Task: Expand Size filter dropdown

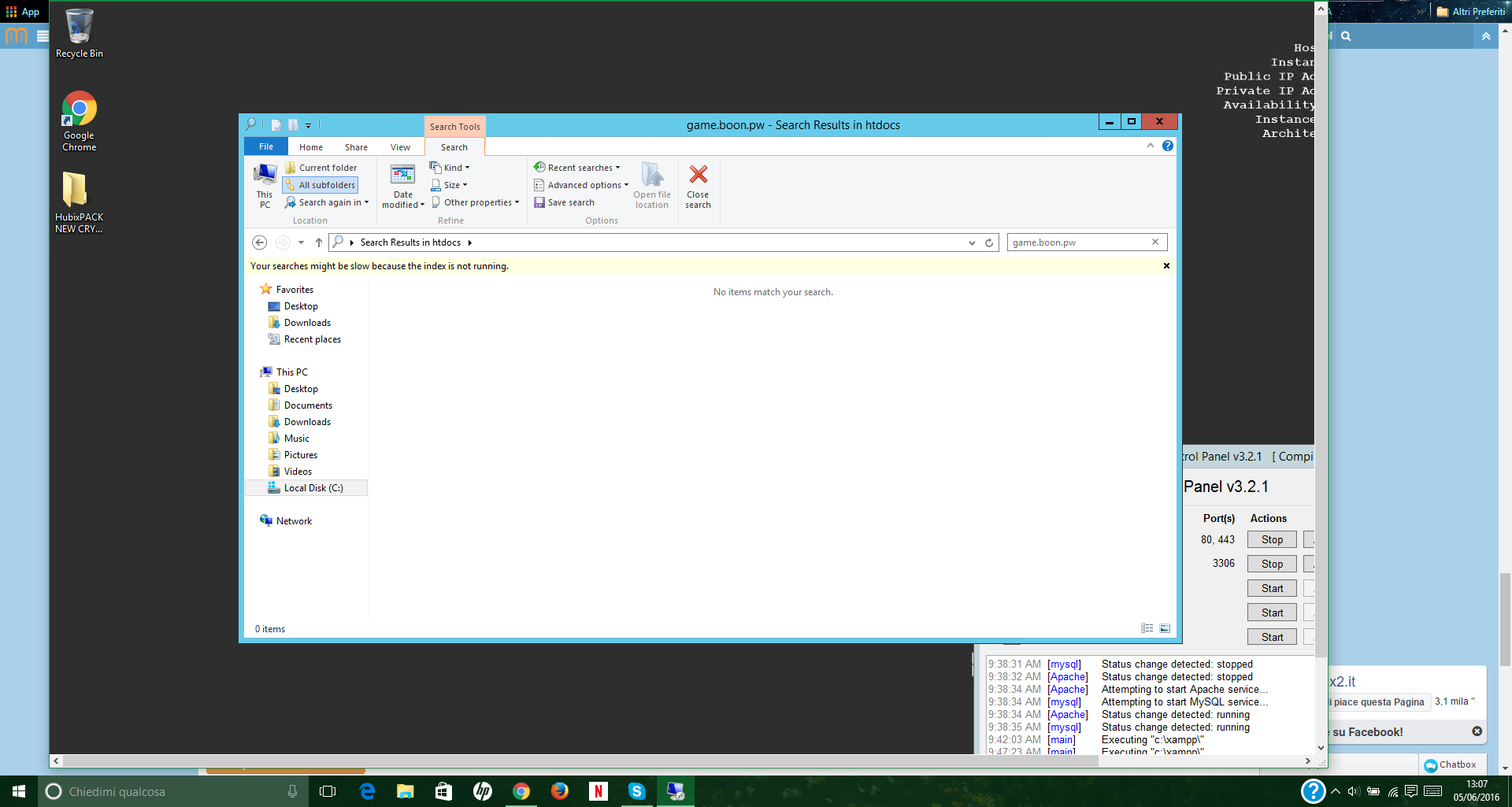Action: 449,185
